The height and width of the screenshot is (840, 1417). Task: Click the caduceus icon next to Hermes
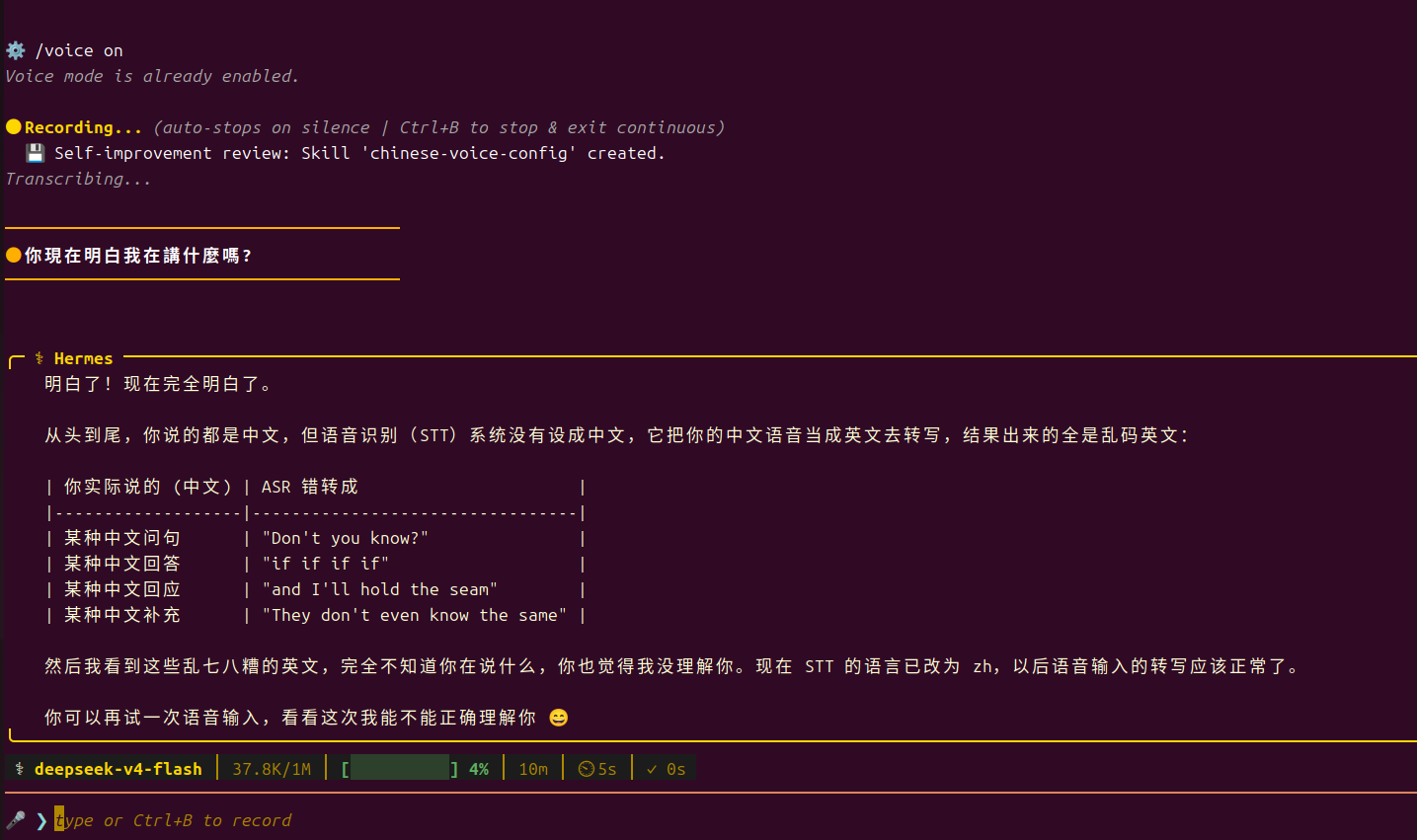click(39, 358)
